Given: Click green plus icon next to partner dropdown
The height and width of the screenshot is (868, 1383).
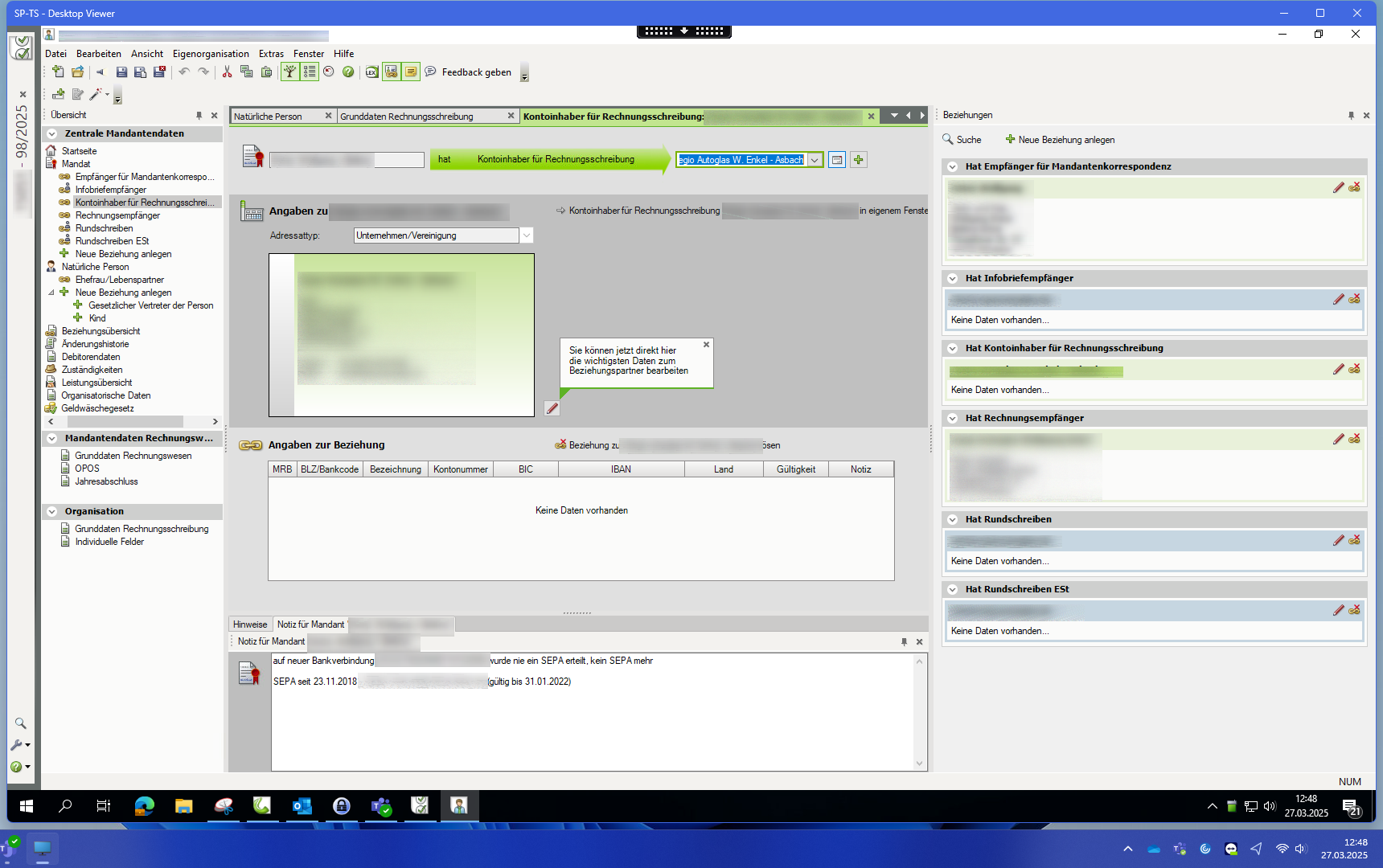Looking at the screenshot, I should [x=859, y=160].
